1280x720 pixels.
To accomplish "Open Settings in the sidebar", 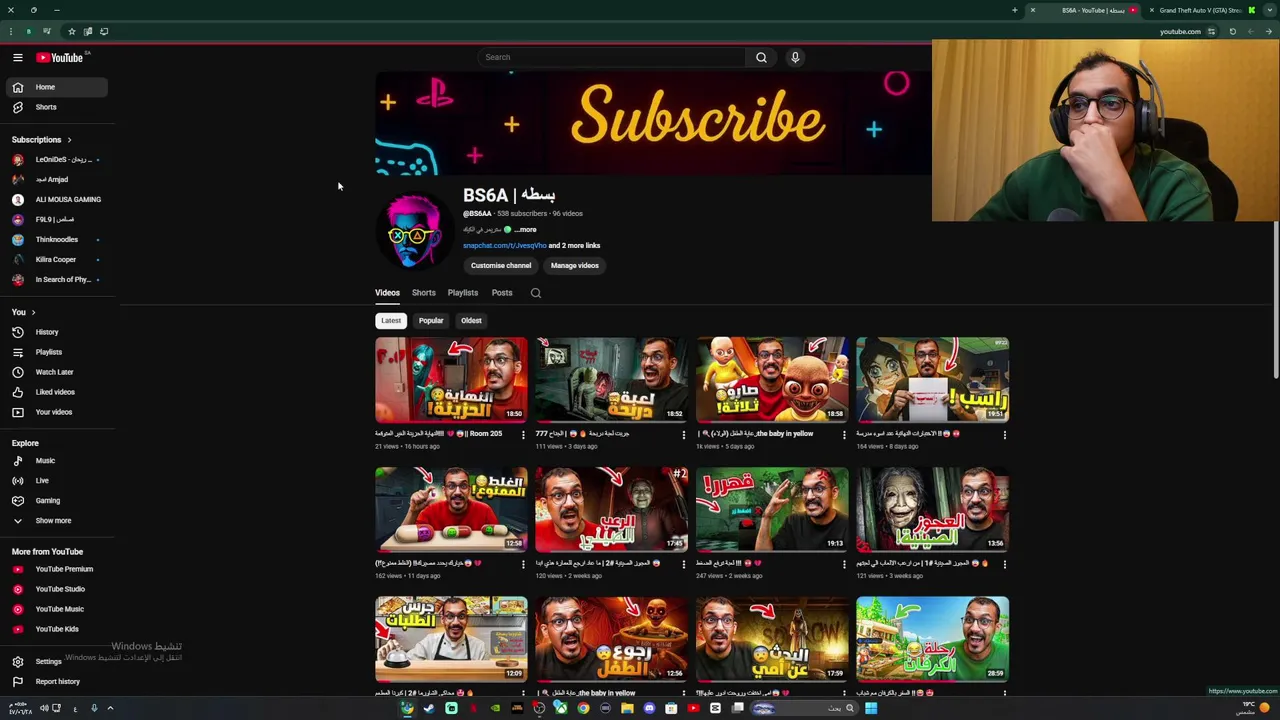I will point(55,662).
